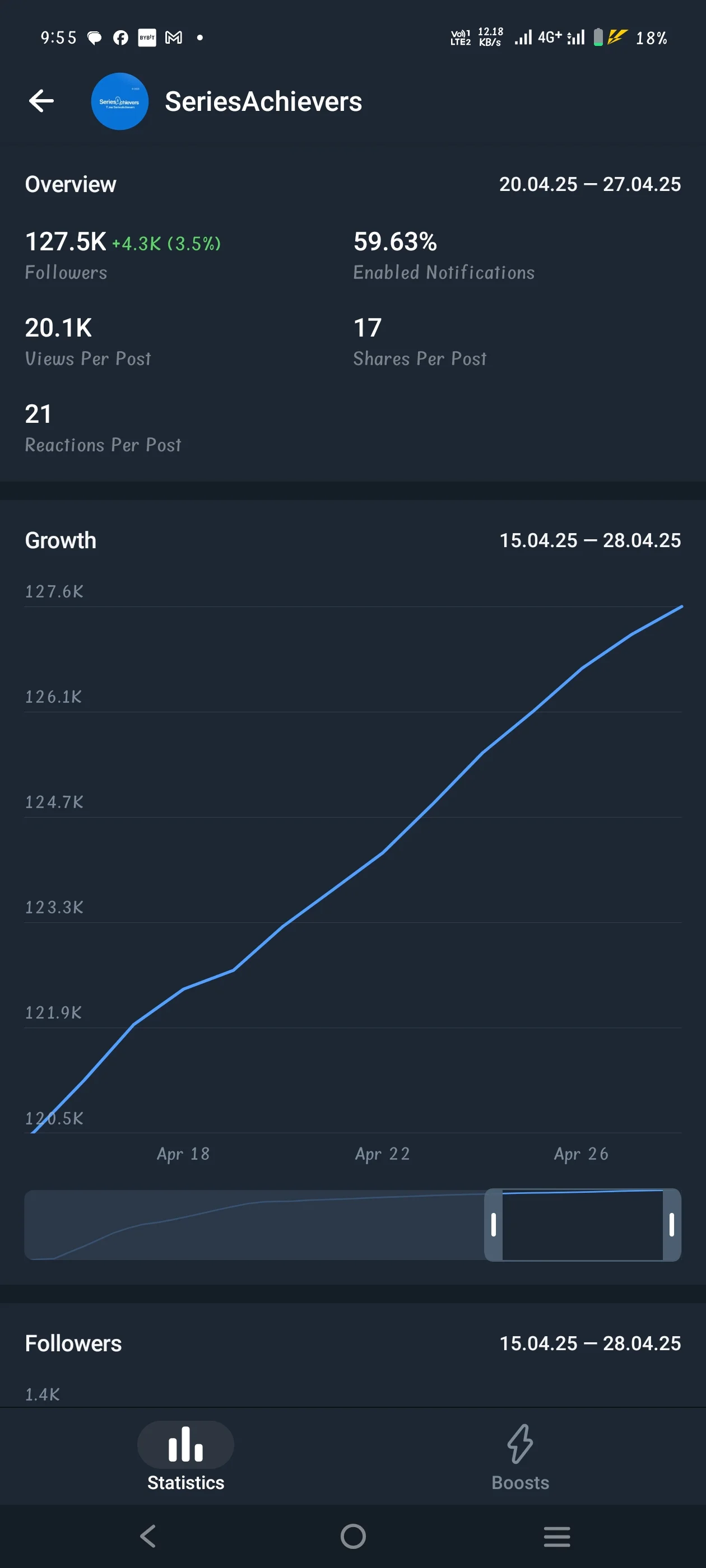This screenshot has width=706, height=1568.
Task: Tap the Boosts lightning icon
Action: tap(520, 1443)
